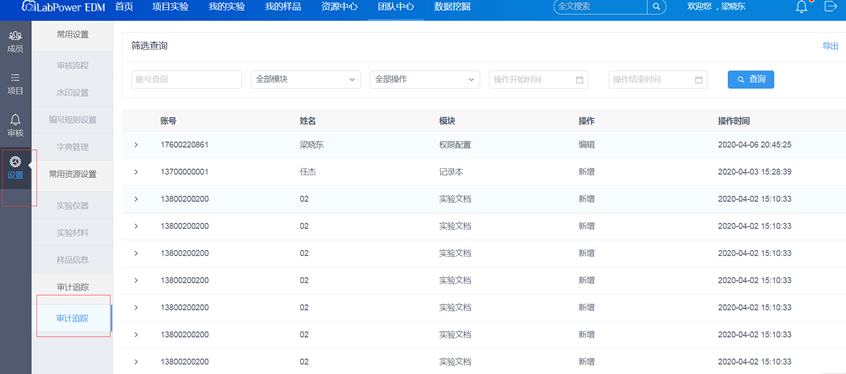Click calendar icon in 操作结束时间 field
846x374 pixels.
click(x=699, y=80)
